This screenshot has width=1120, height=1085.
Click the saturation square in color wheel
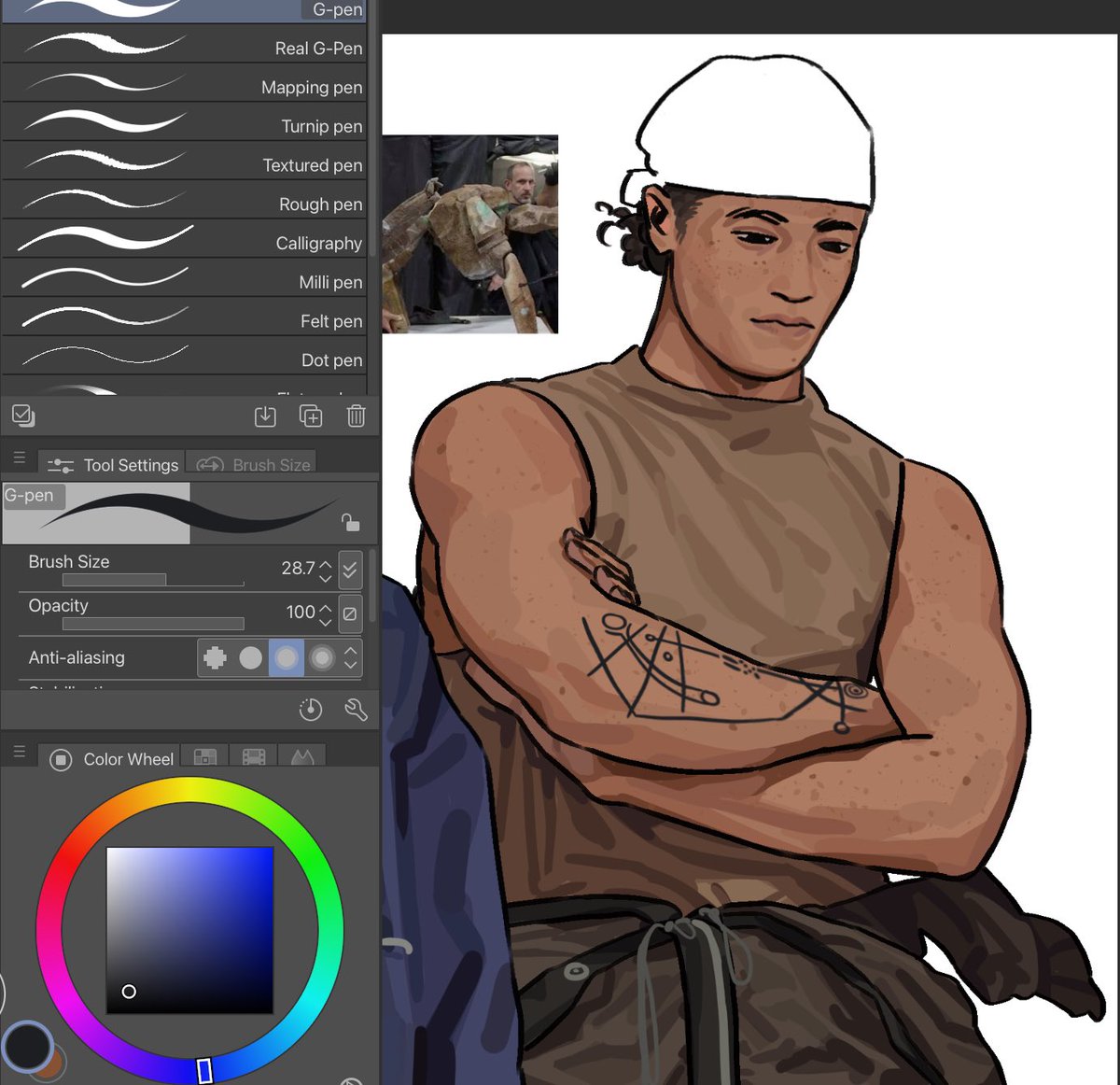[189, 930]
